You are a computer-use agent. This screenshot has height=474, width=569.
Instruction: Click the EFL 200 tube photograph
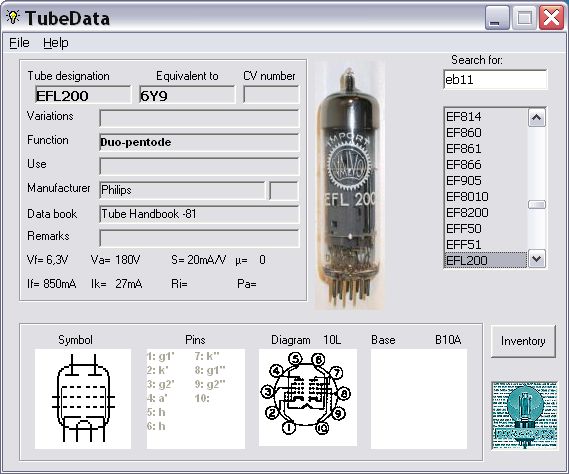[x=349, y=185]
